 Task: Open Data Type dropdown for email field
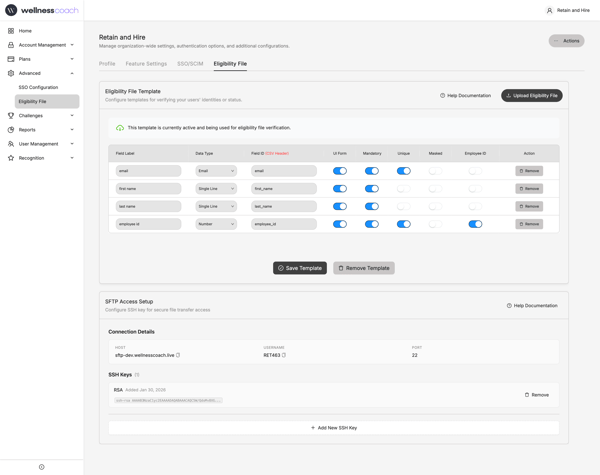(216, 171)
